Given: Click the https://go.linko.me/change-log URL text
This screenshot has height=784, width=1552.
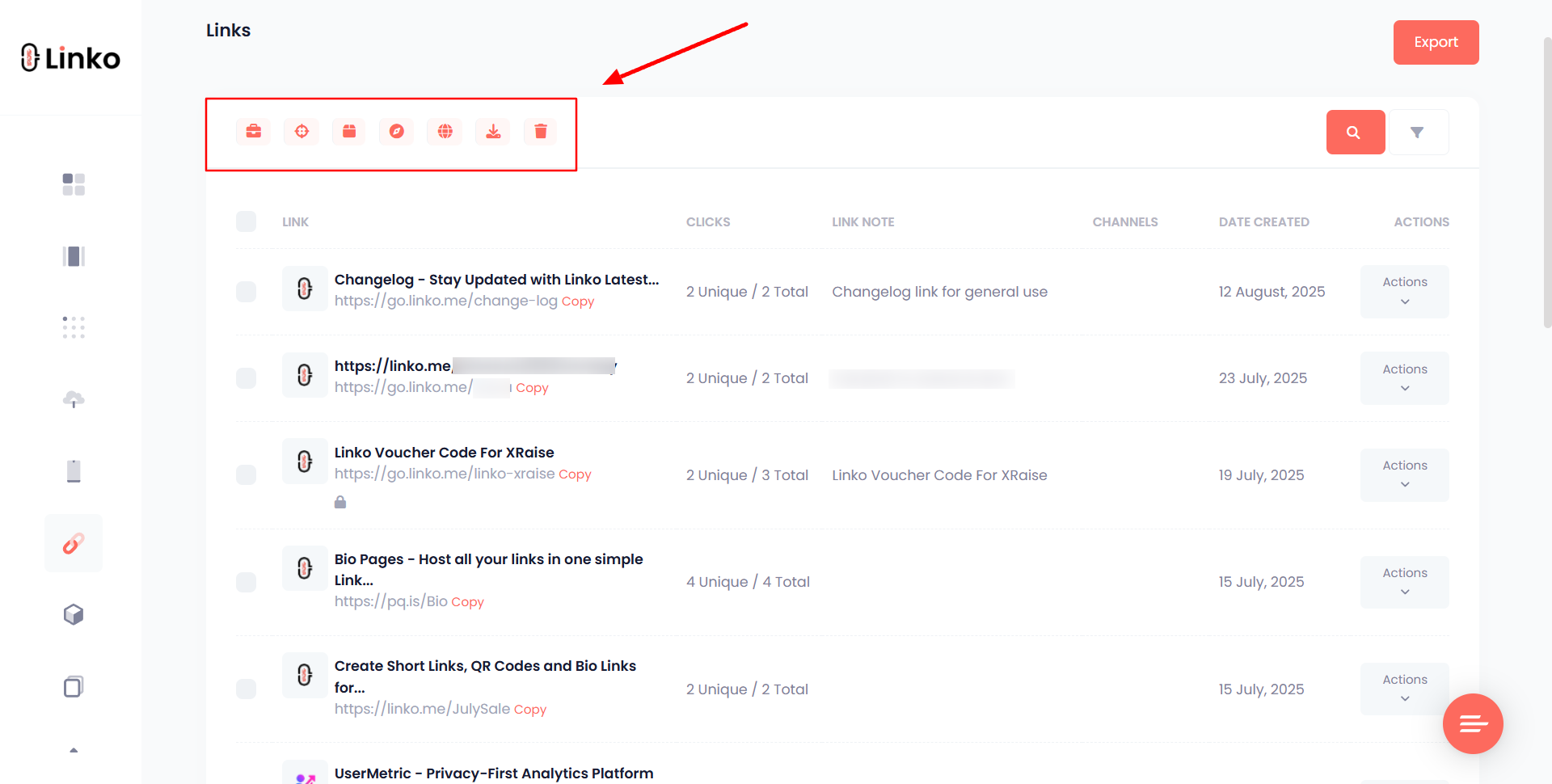Looking at the screenshot, I should pyautogui.click(x=446, y=301).
